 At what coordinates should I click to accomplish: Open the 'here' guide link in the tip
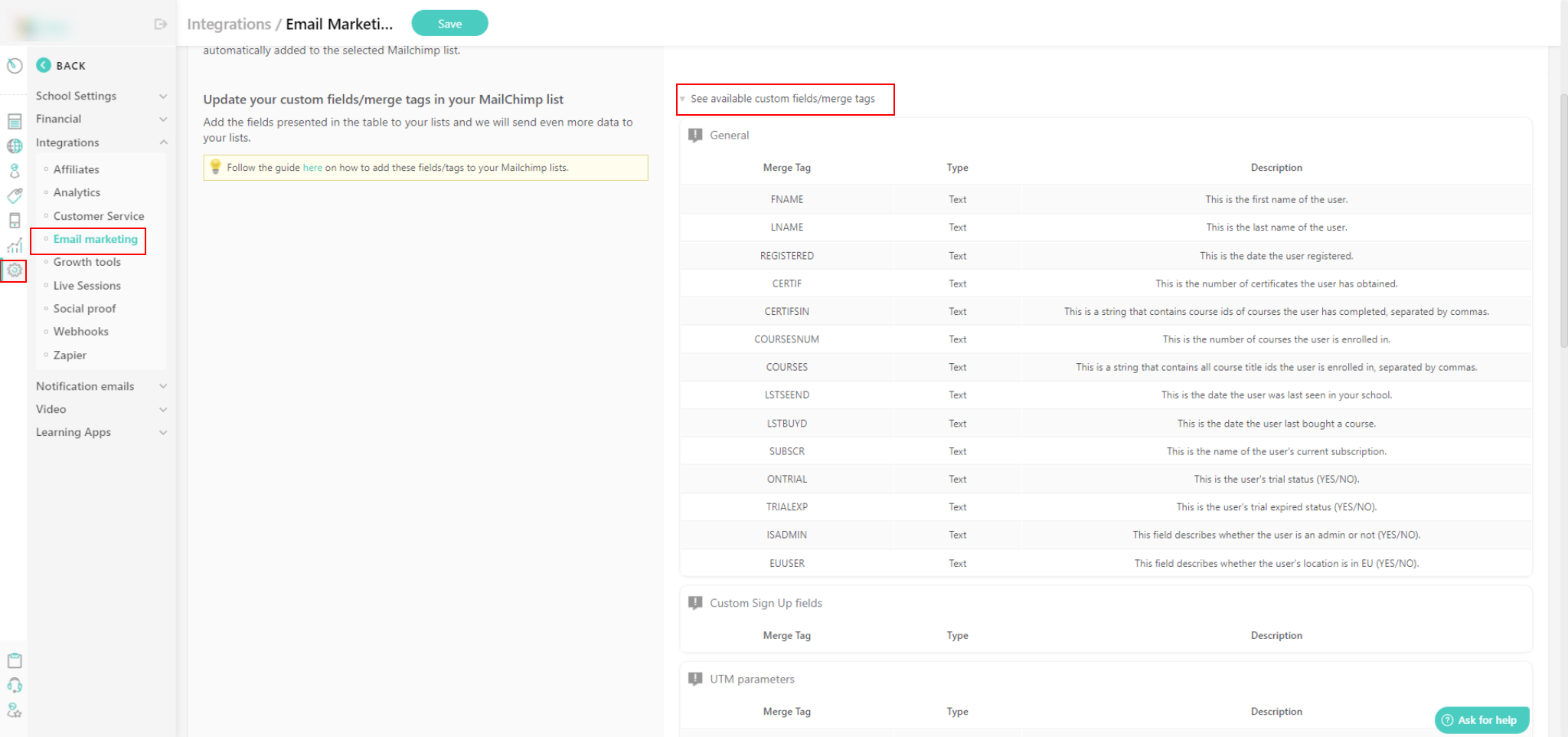[312, 167]
